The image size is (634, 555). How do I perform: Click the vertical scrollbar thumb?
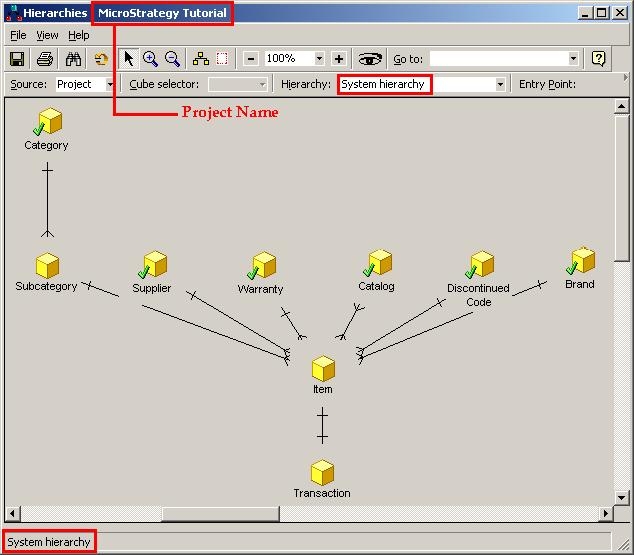click(621, 188)
